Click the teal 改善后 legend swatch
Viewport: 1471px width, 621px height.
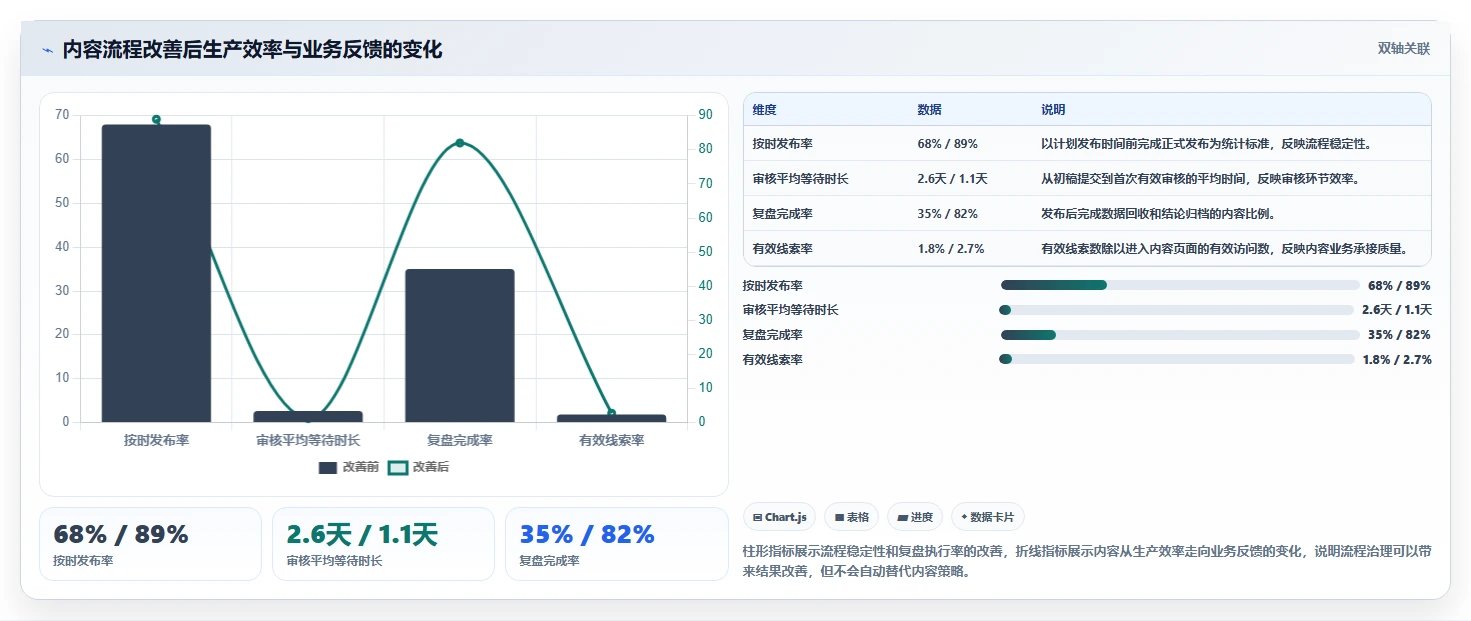point(398,467)
